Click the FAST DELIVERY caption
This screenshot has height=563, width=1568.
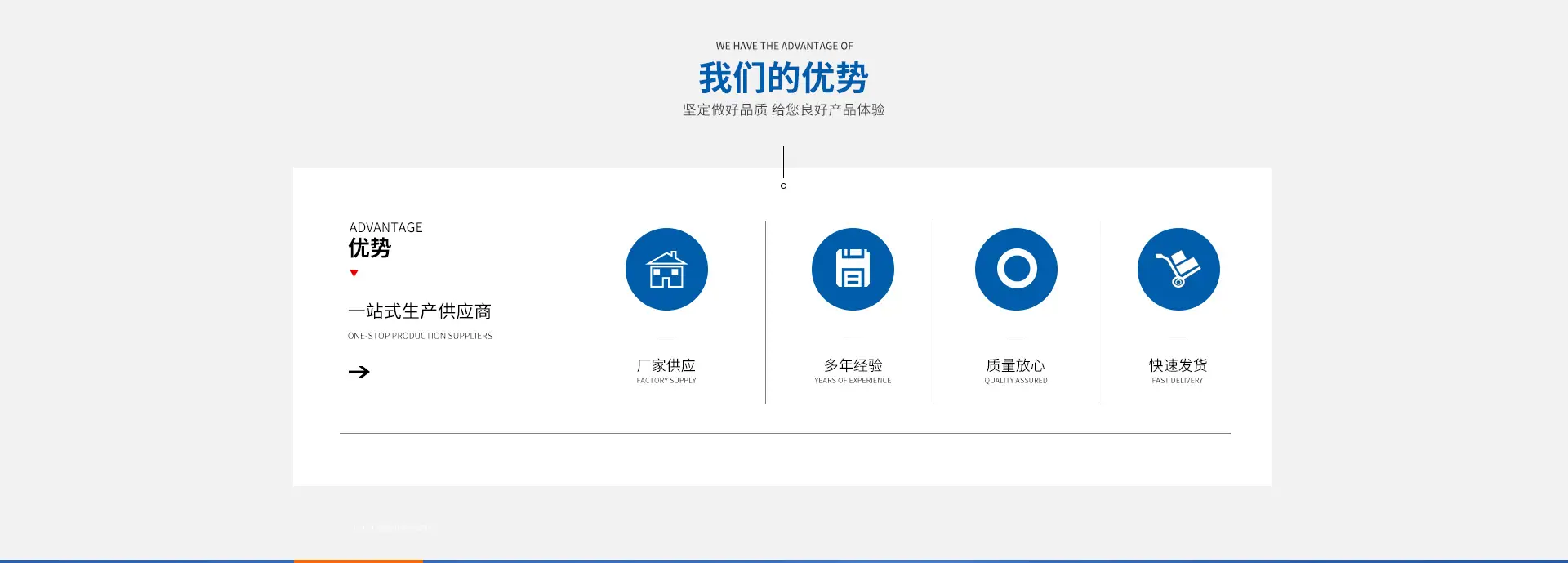tap(1178, 381)
